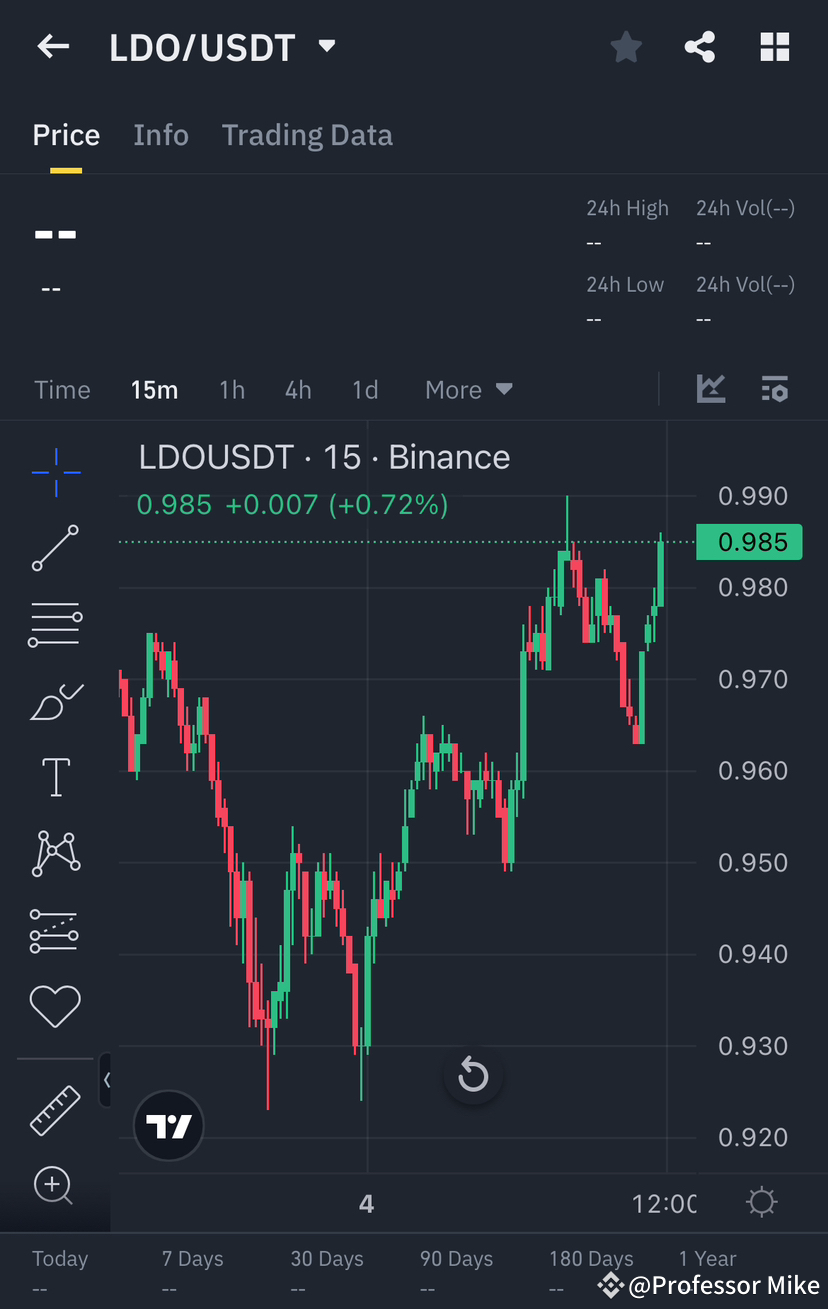Expand the More timeframes dropdown
The image size is (828, 1309).
click(468, 389)
